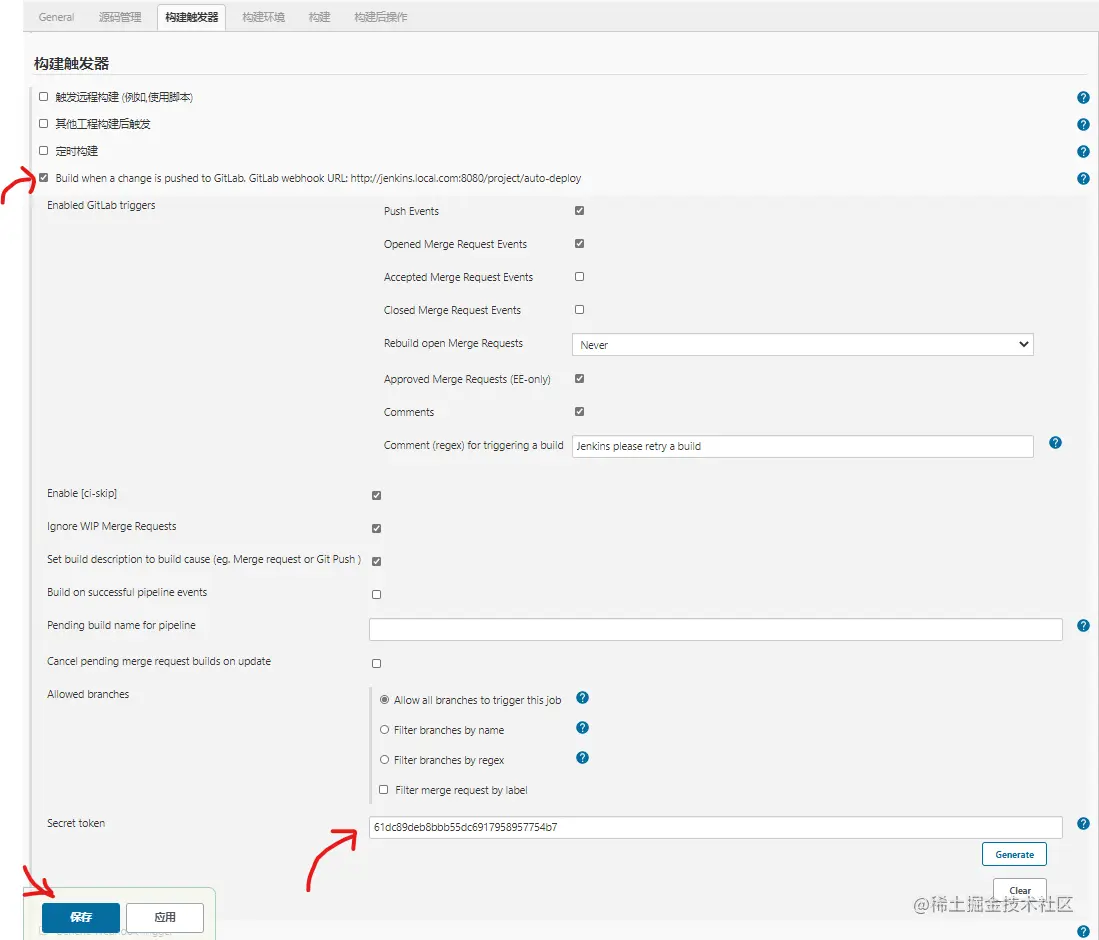Toggle Ignore WIP Merge Requests checkbox

click(x=376, y=529)
